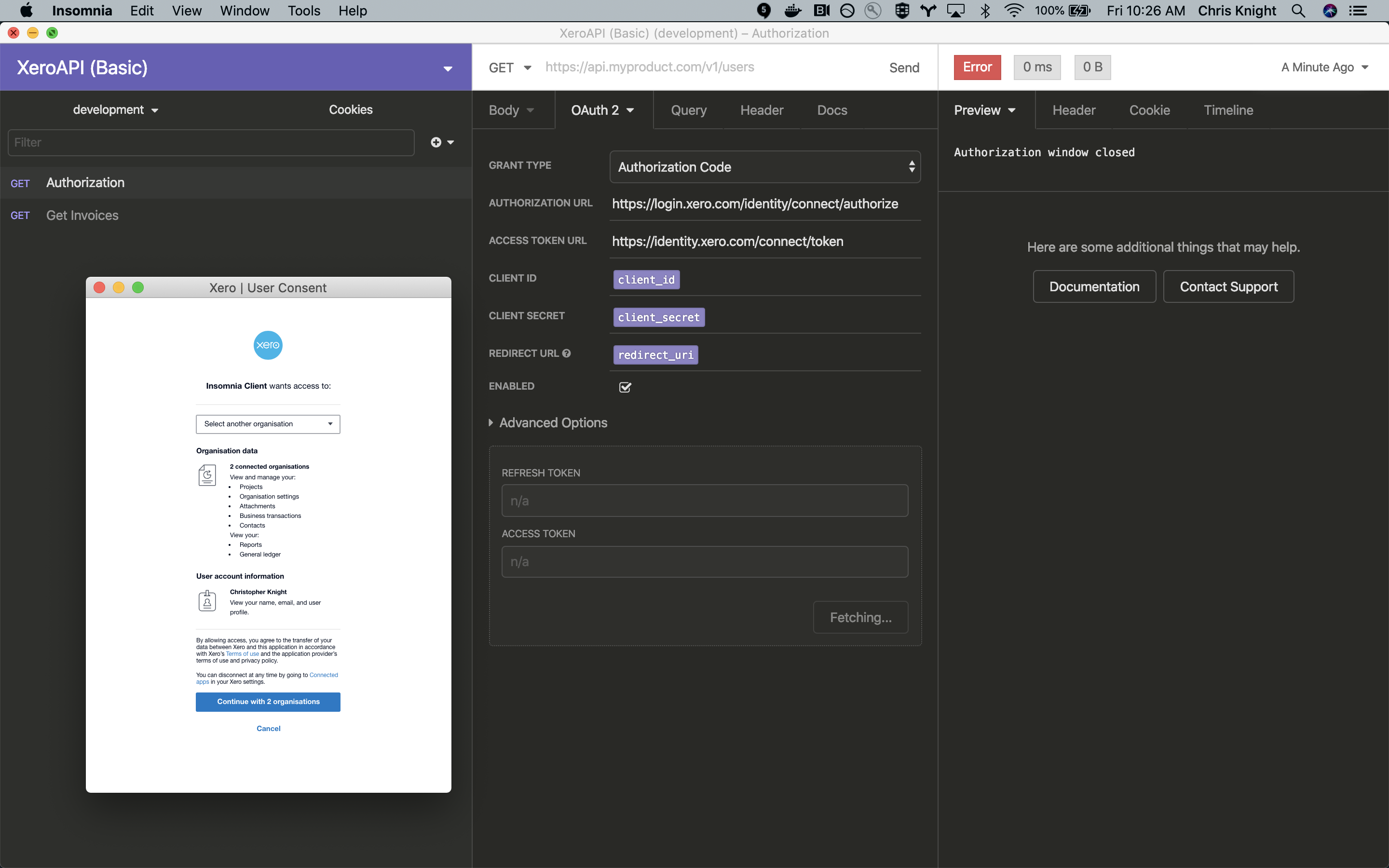Click the plus create-request icon
Viewport: 1389px width, 868px height.
(436, 142)
